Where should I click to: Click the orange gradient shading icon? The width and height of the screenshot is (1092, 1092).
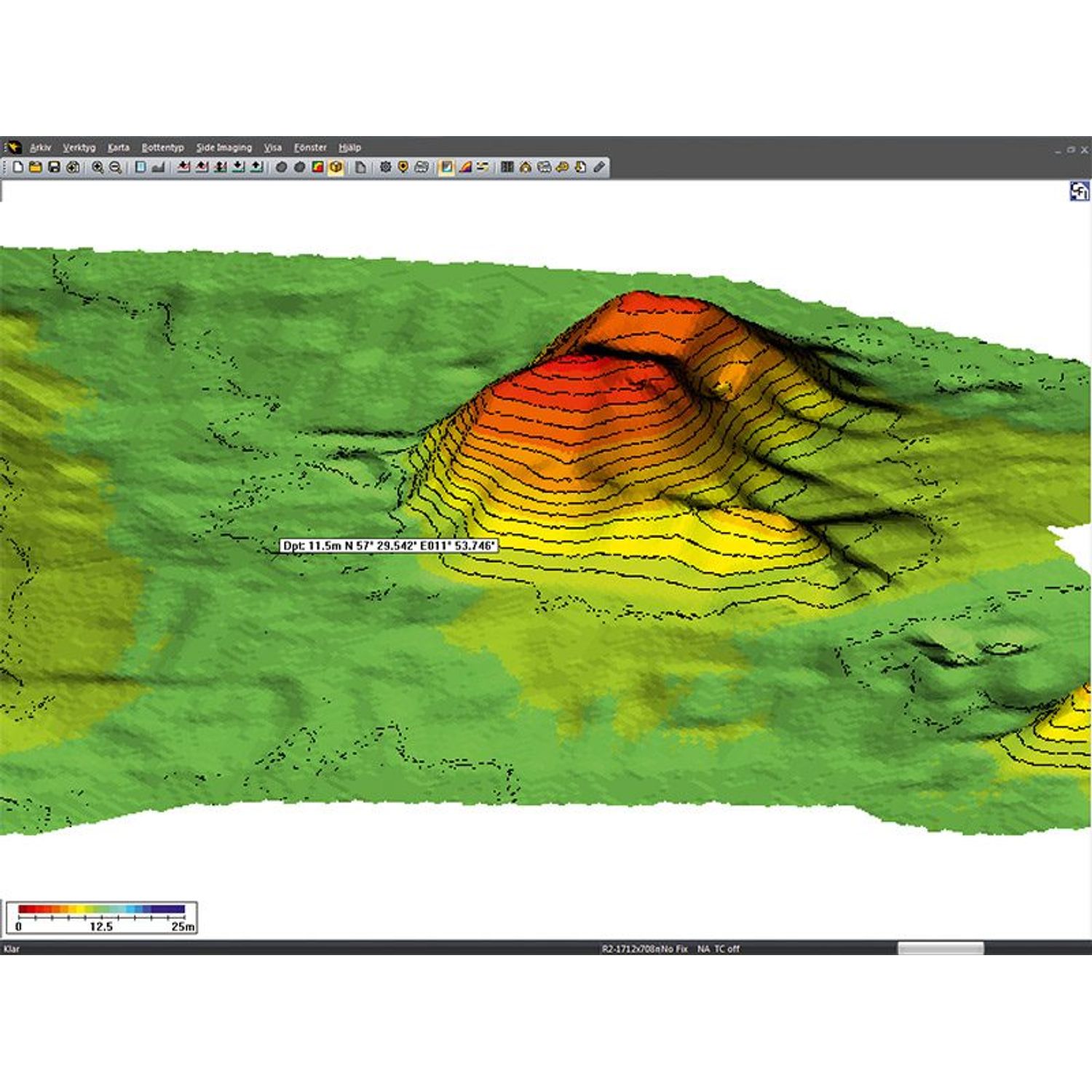click(x=465, y=167)
